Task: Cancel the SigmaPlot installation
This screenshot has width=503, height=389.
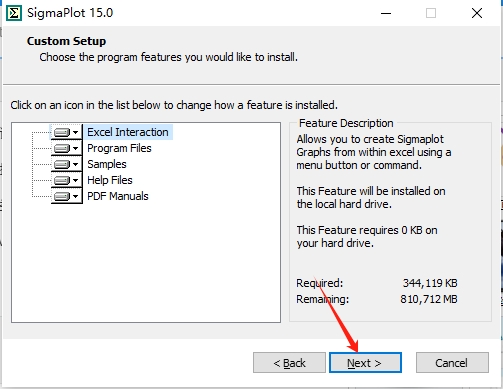Action: (452, 363)
